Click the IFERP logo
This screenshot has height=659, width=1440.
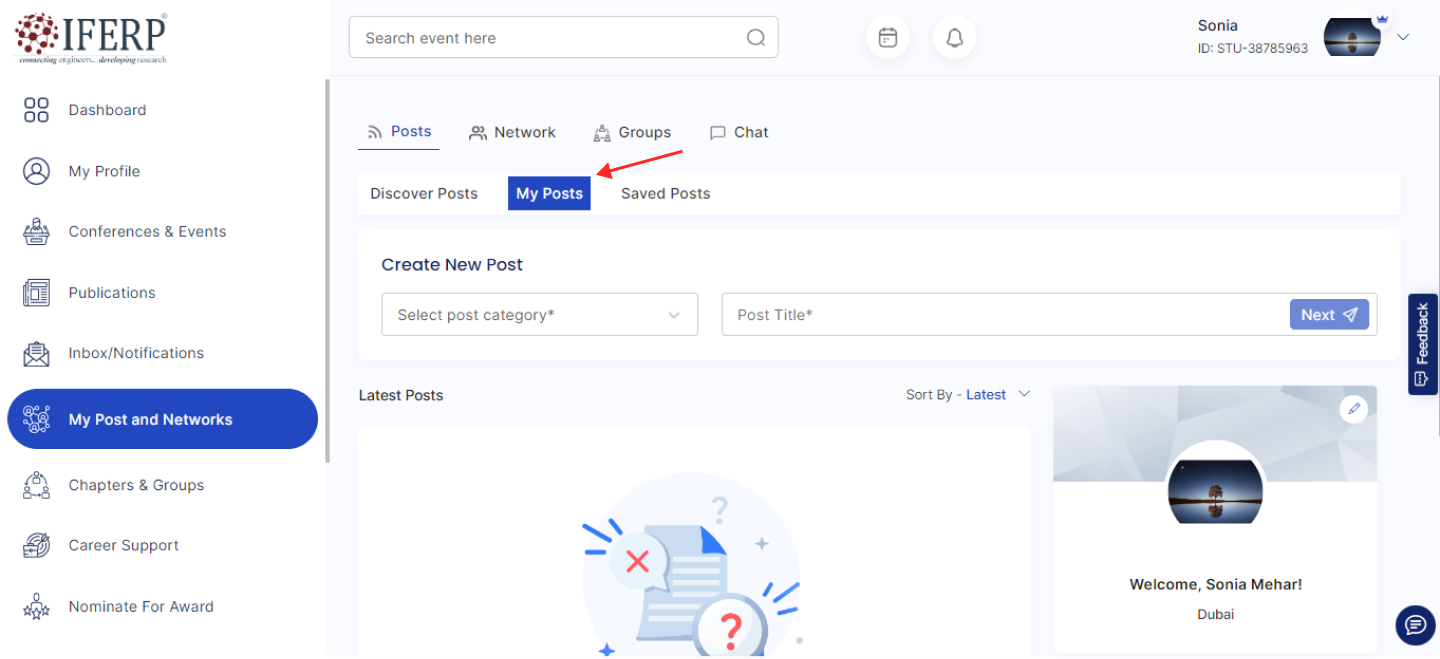91,38
